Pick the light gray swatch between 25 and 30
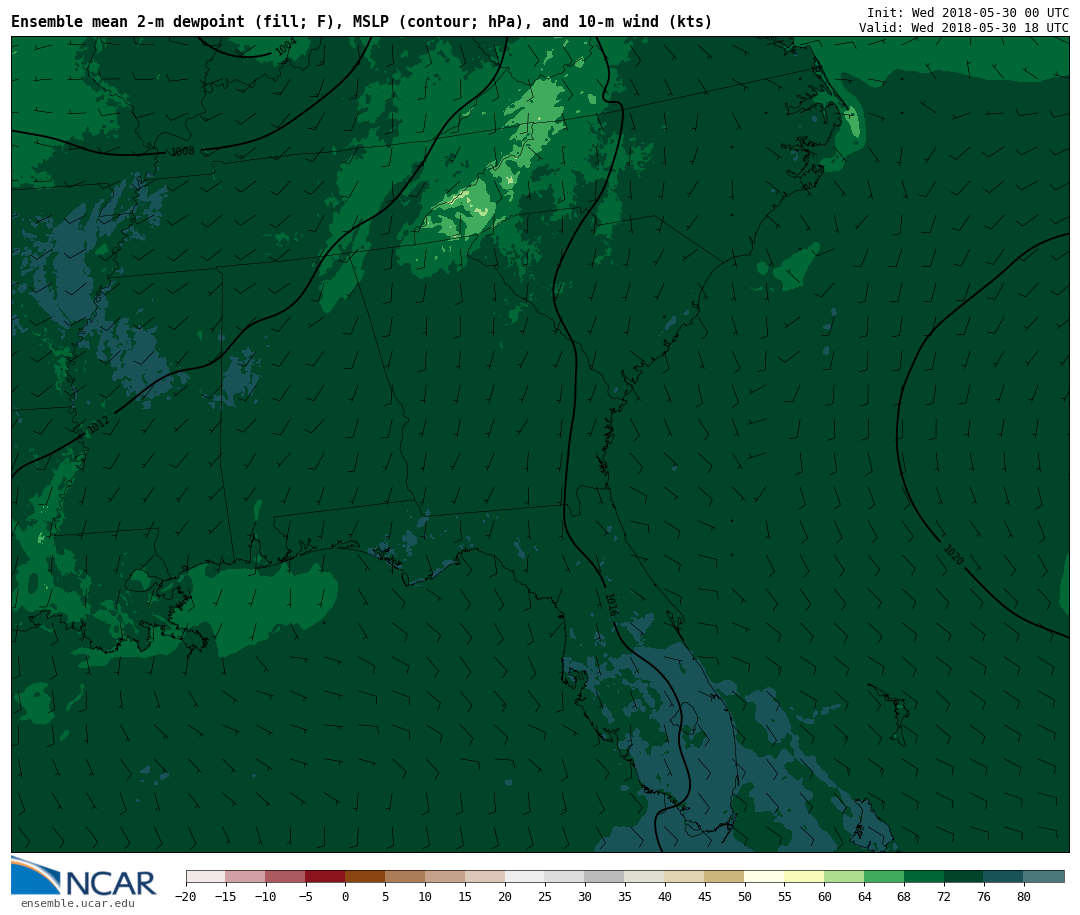 (565, 876)
